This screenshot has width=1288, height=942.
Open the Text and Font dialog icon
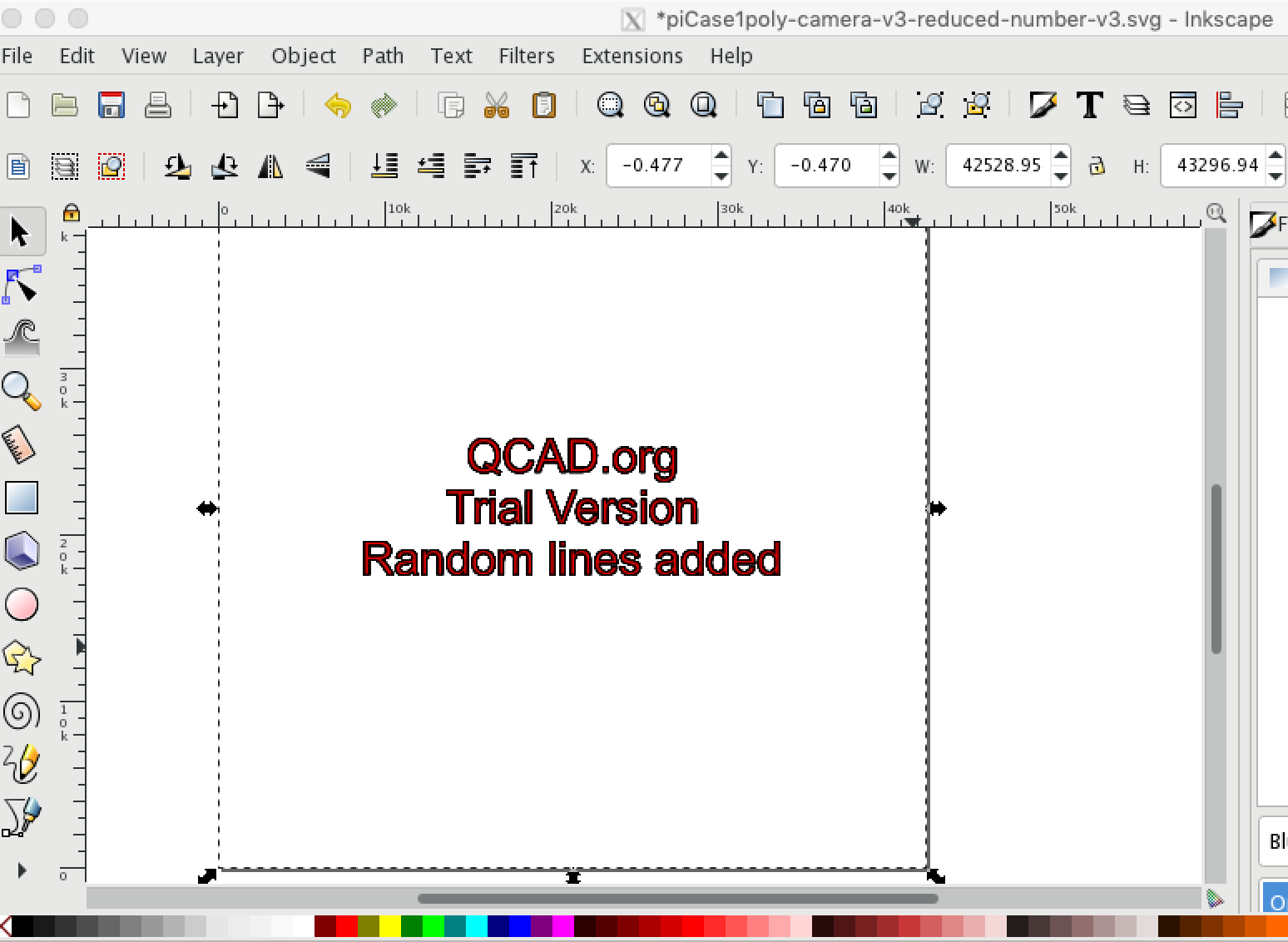(1089, 106)
